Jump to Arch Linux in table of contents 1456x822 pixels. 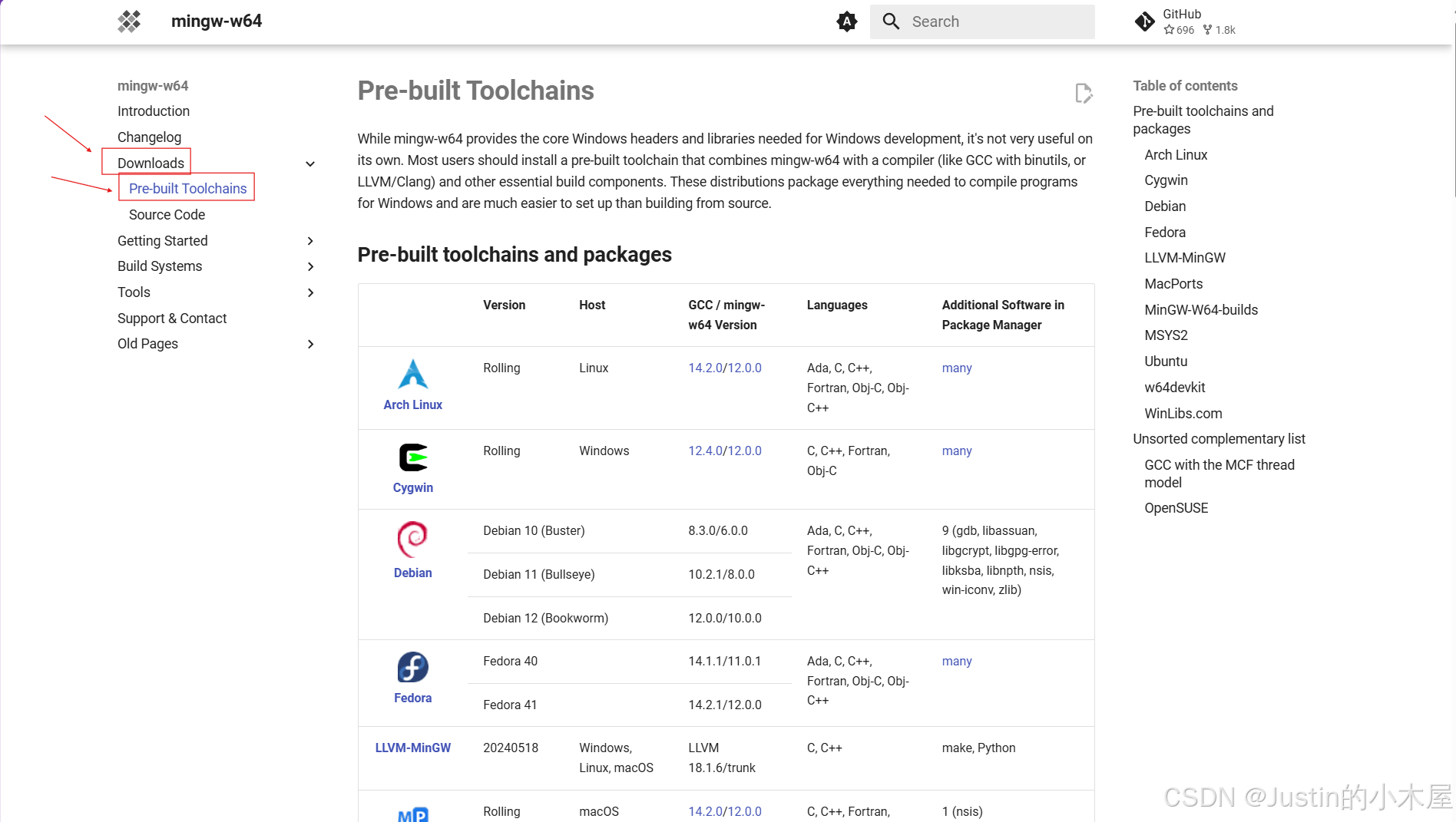[x=1176, y=155]
